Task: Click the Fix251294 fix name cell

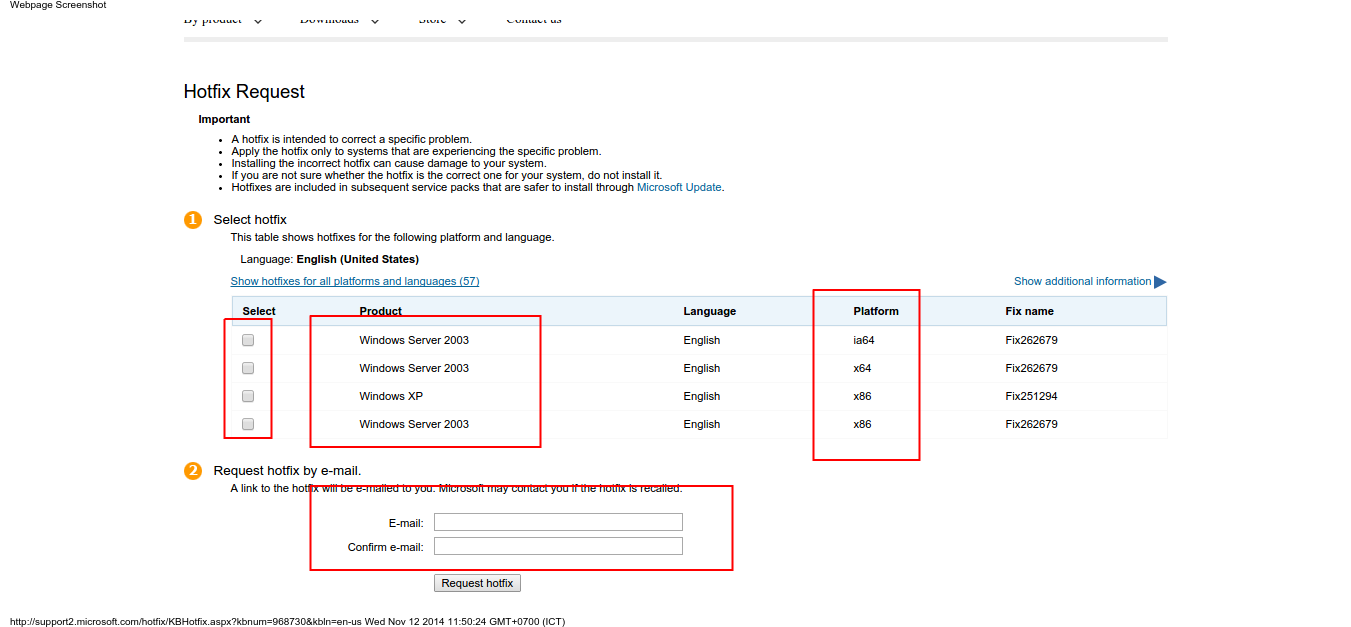Action: [x=1031, y=396]
